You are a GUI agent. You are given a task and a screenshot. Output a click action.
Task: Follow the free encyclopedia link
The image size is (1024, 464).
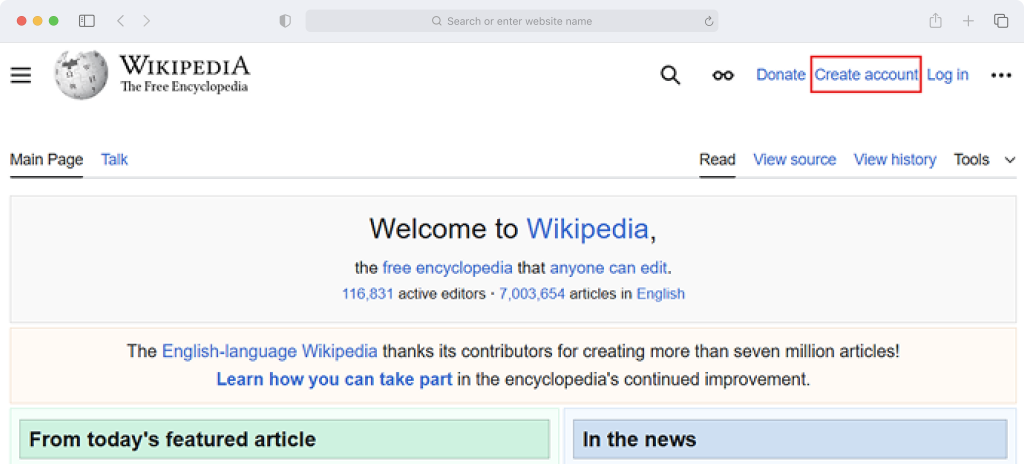(x=447, y=268)
